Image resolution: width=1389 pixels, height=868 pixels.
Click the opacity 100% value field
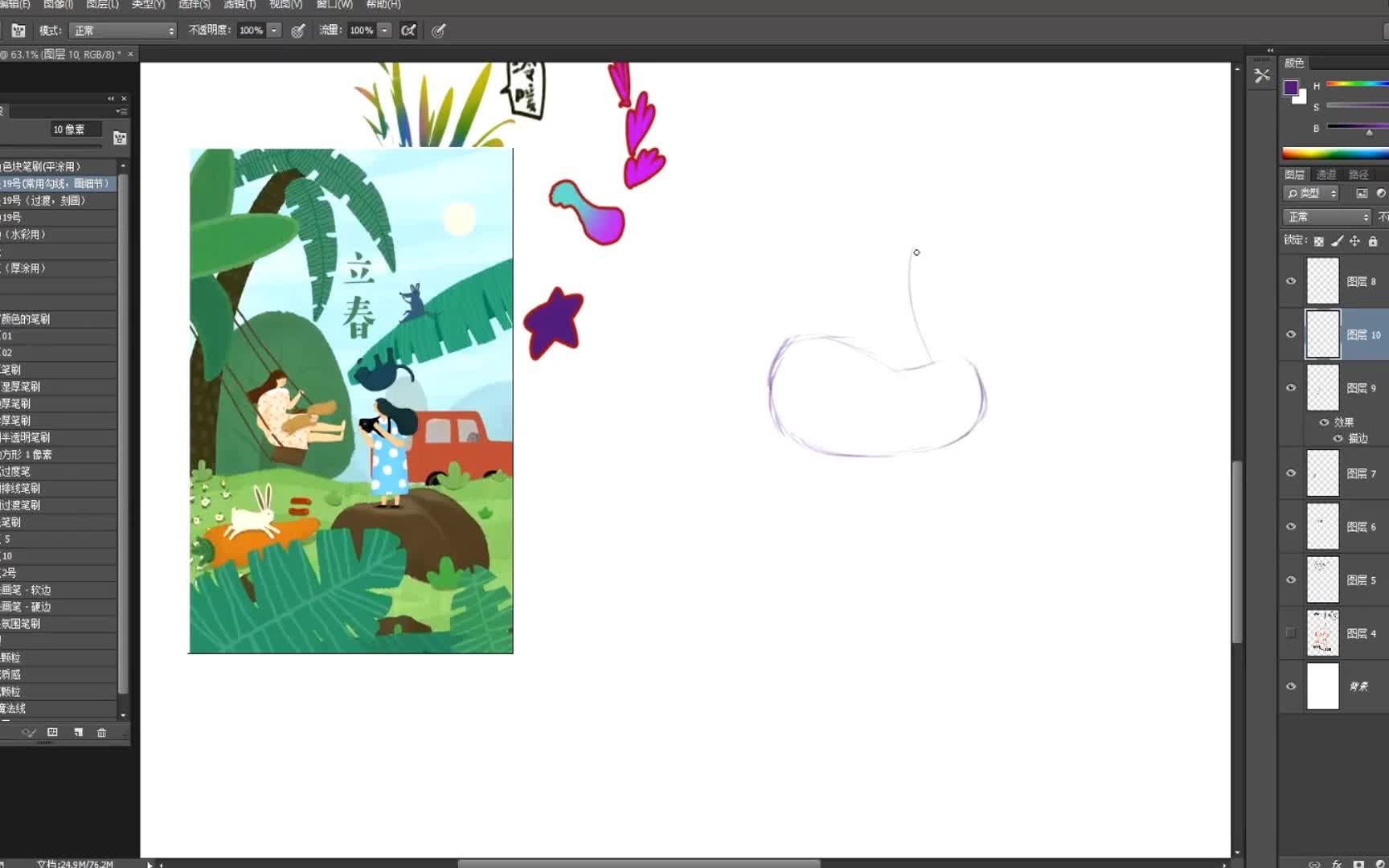252,31
